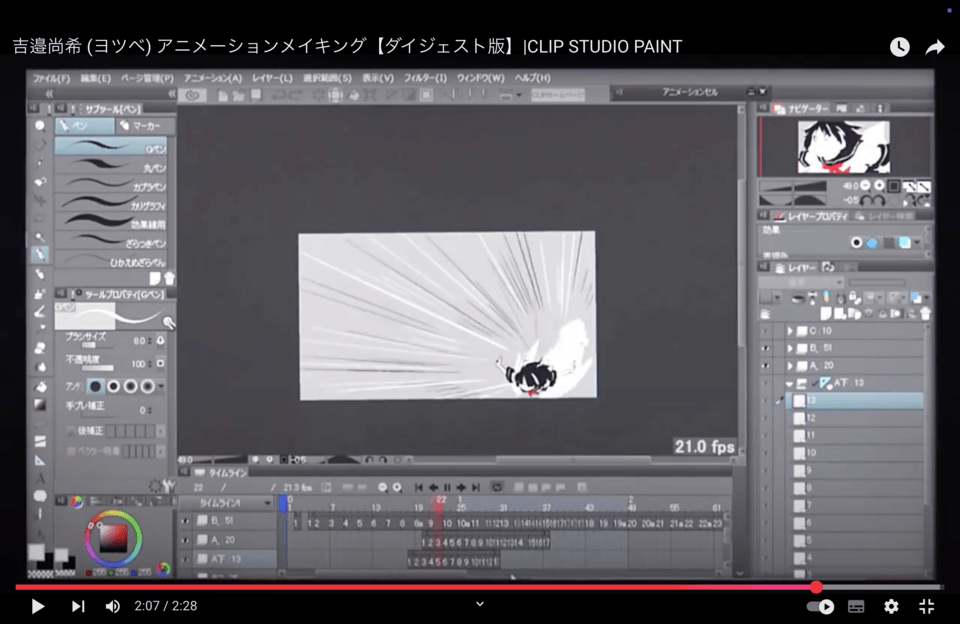Skip to the next video
Image resolution: width=960 pixels, height=624 pixels.
tap(78, 606)
